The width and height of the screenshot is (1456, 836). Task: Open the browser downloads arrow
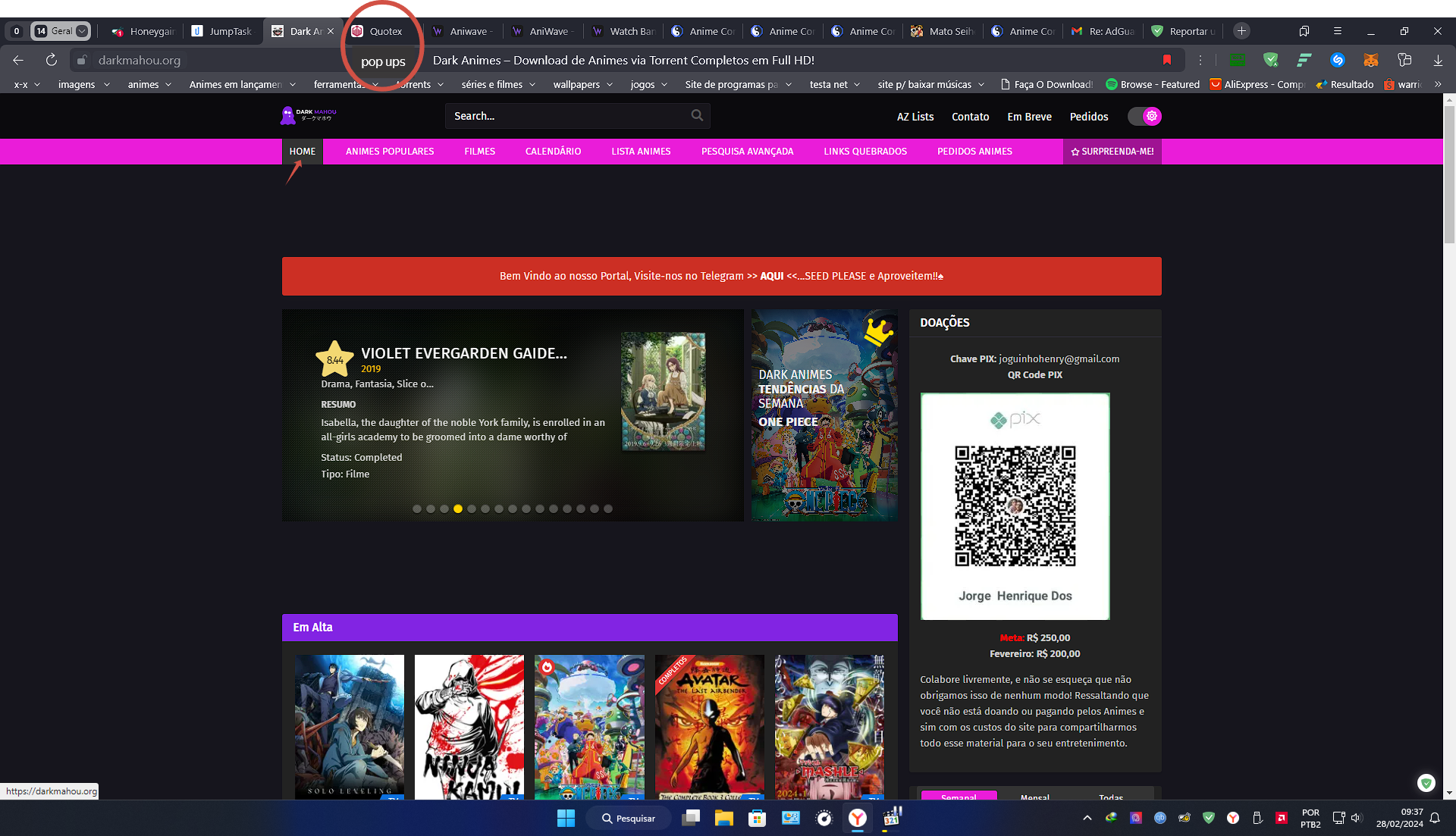[1438, 60]
